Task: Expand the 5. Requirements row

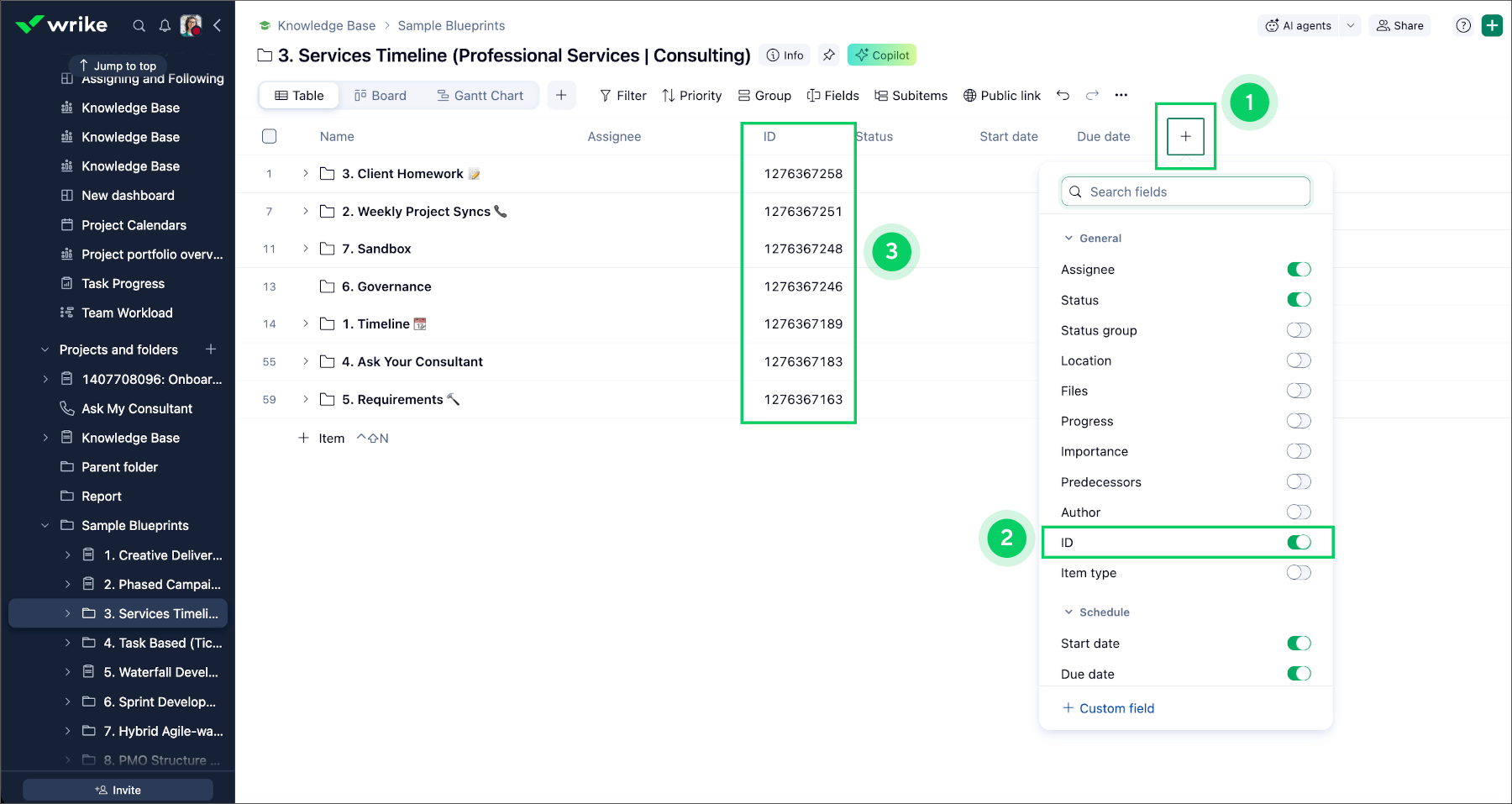Action: tap(306, 400)
